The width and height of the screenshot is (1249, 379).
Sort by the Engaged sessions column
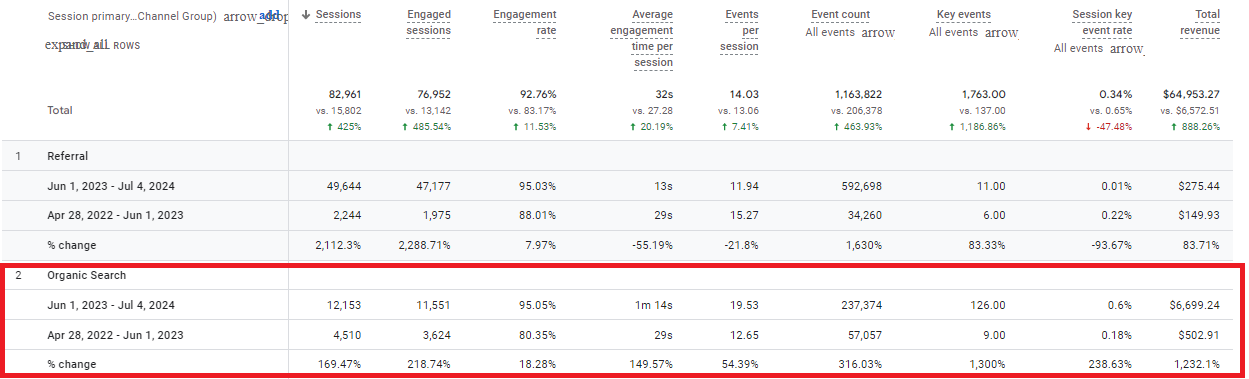click(428, 22)
